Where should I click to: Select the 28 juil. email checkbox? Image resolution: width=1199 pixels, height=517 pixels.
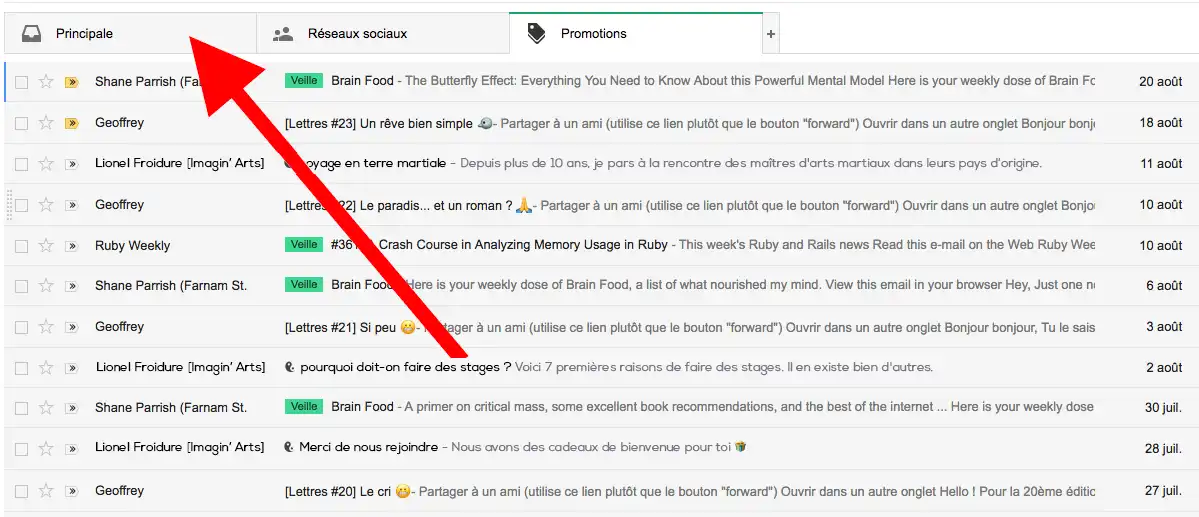pyautogui.click(x=21, y=450)
